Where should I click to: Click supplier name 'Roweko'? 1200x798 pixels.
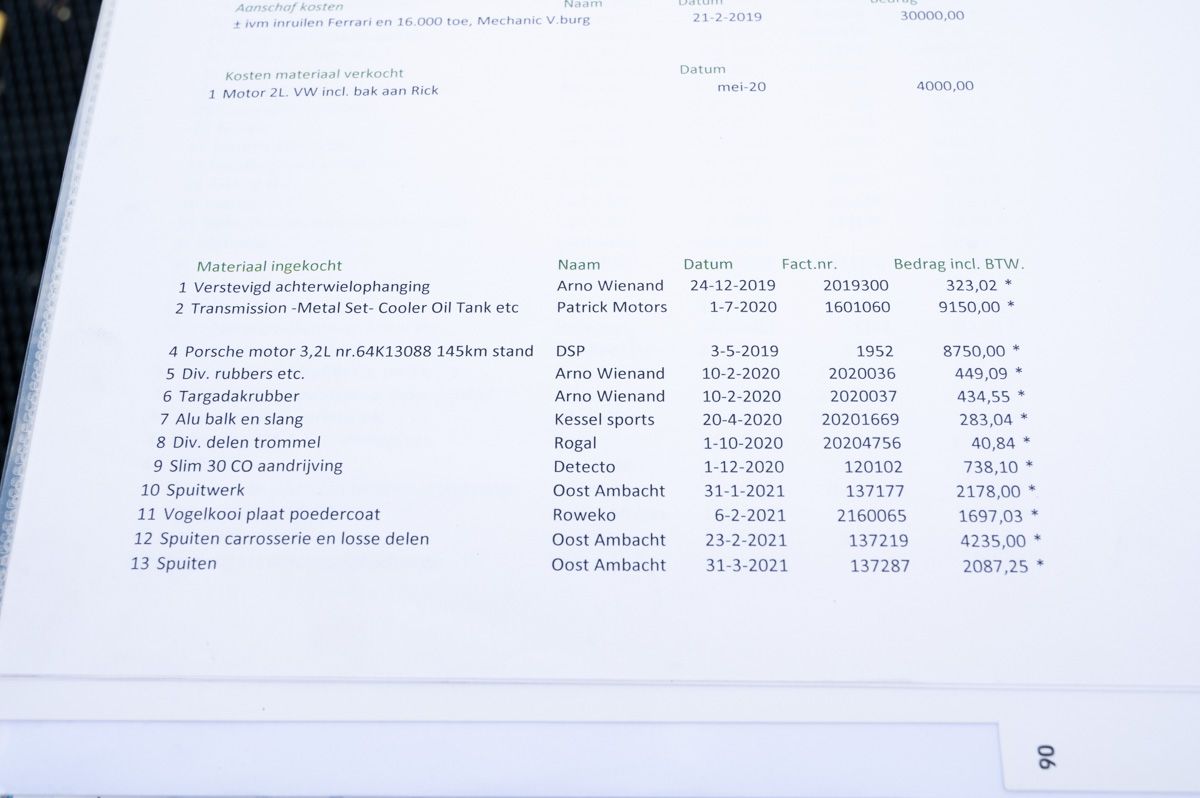click(x=582, y=515)
